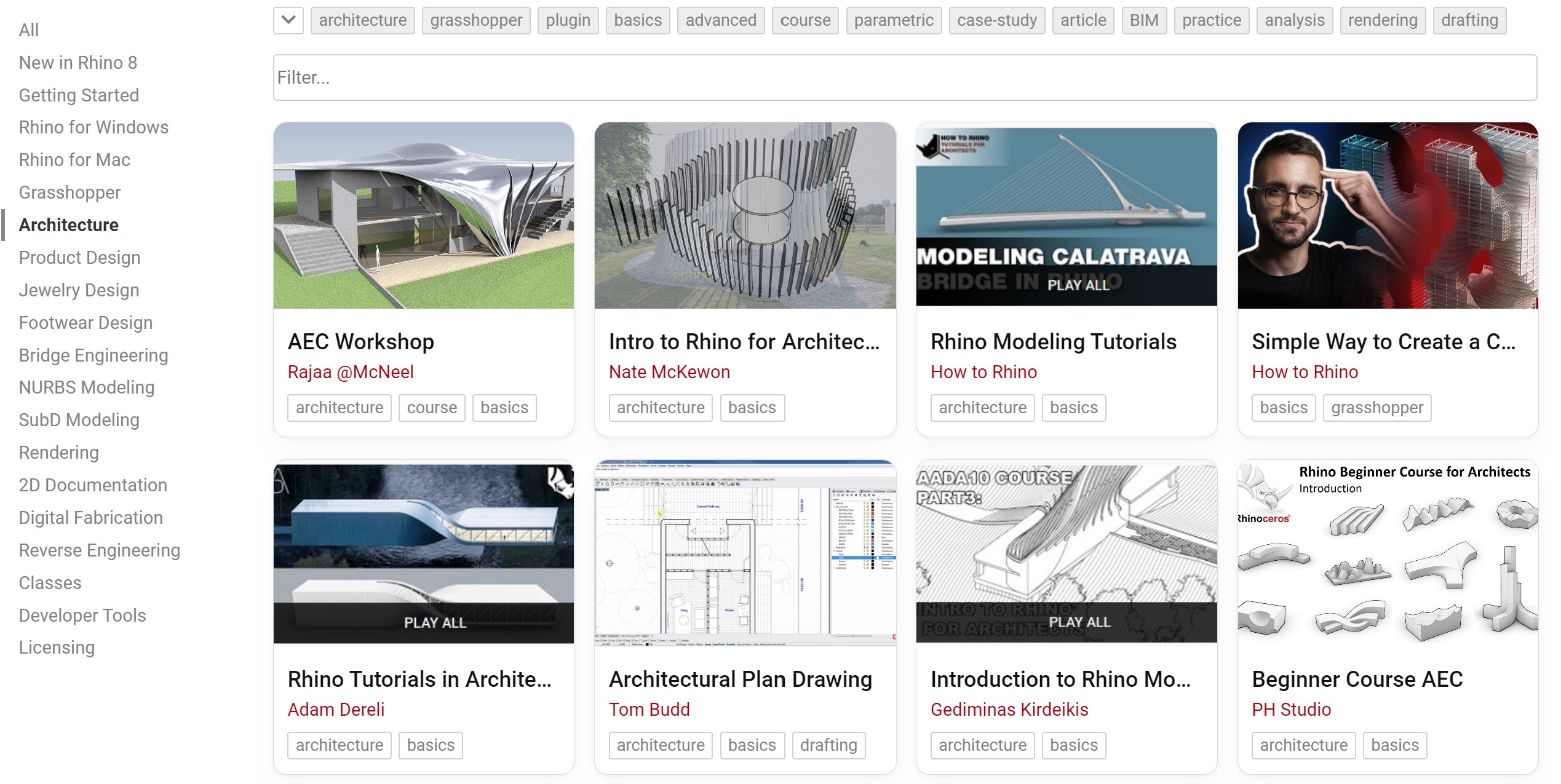This screenshot has width=1561, height=784.
Task: Play all on Rhino Tutorials in Architecture thumbnail
Action: [435, 622]
